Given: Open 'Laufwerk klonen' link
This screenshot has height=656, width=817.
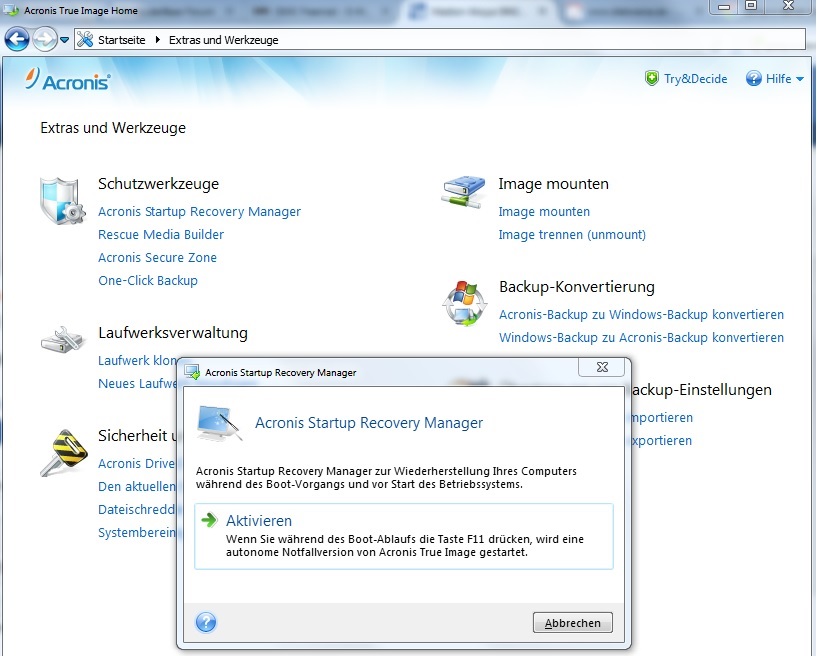Looking at the screenshot, I should pyautogui.click(x=138, y=361).
